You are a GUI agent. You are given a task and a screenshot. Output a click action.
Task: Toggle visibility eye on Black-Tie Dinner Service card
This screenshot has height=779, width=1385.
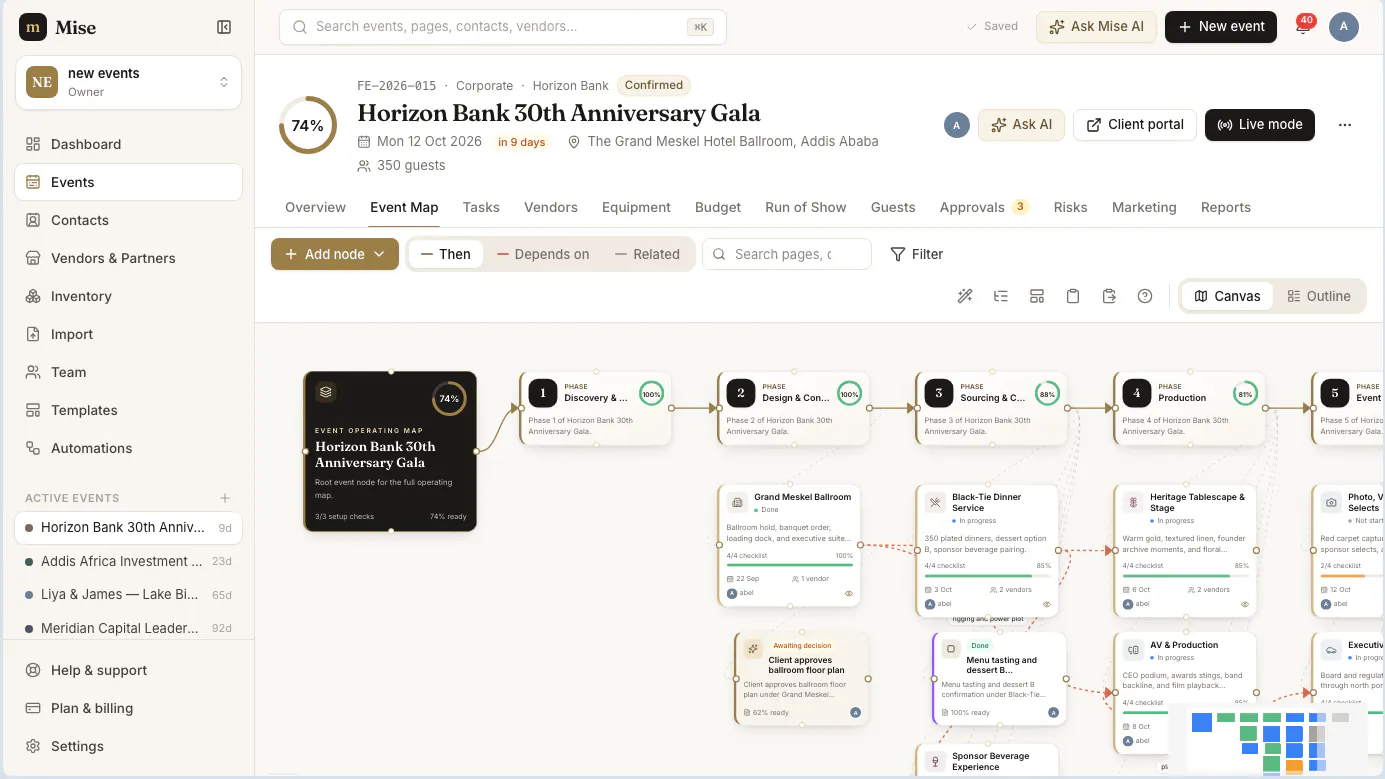pos(1047,604)
